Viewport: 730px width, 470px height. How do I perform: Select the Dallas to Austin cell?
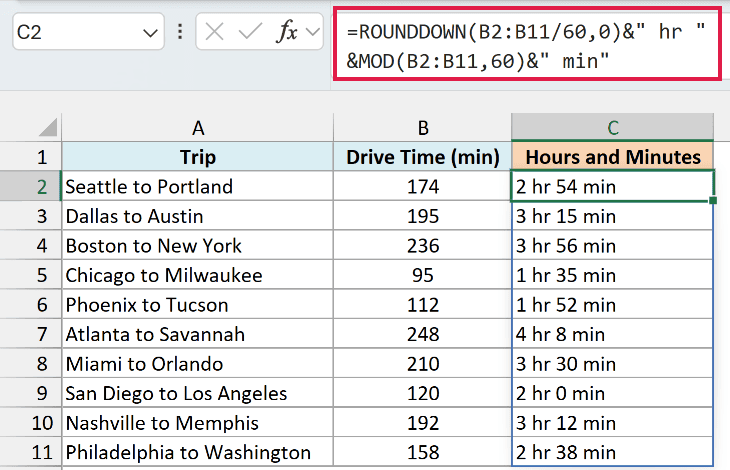[x=198, y=216]
